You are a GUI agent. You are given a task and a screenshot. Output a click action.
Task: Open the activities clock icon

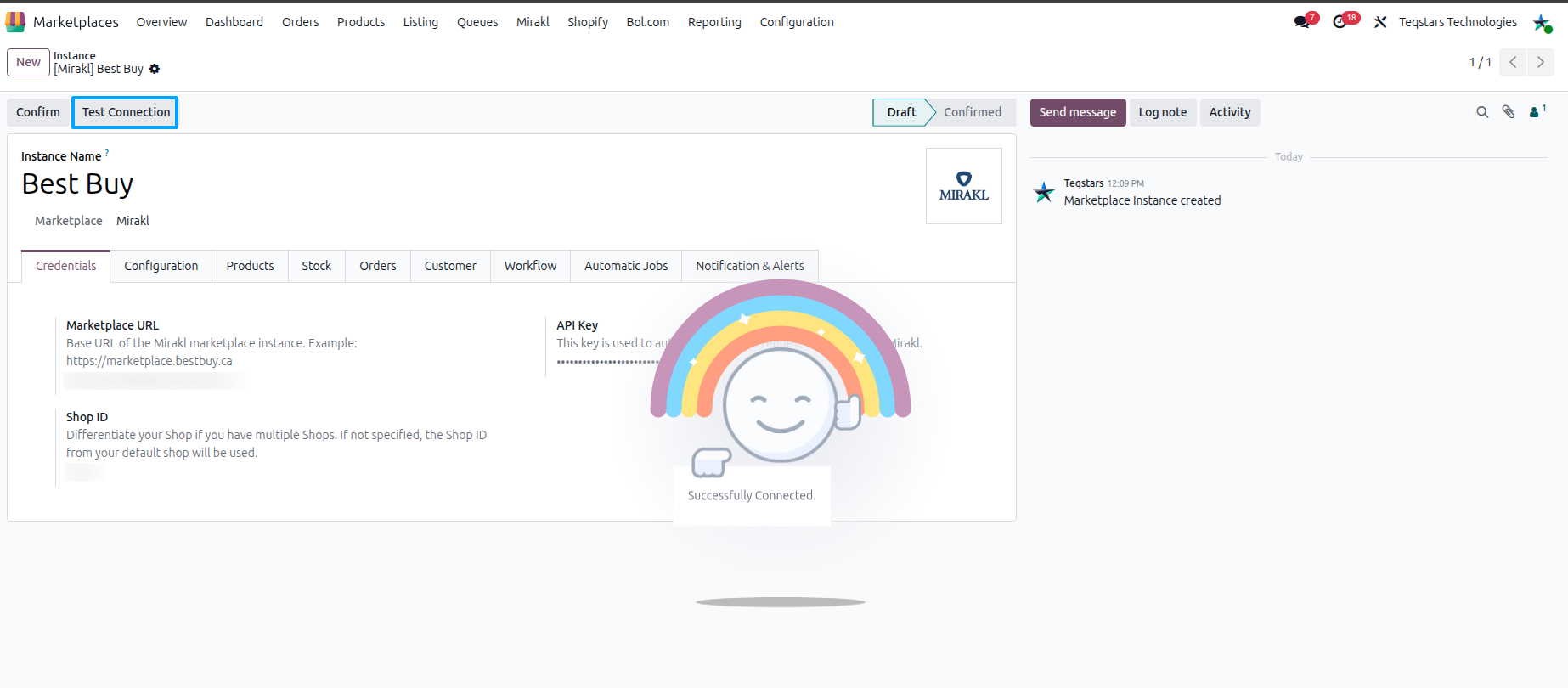point(1340,22)
